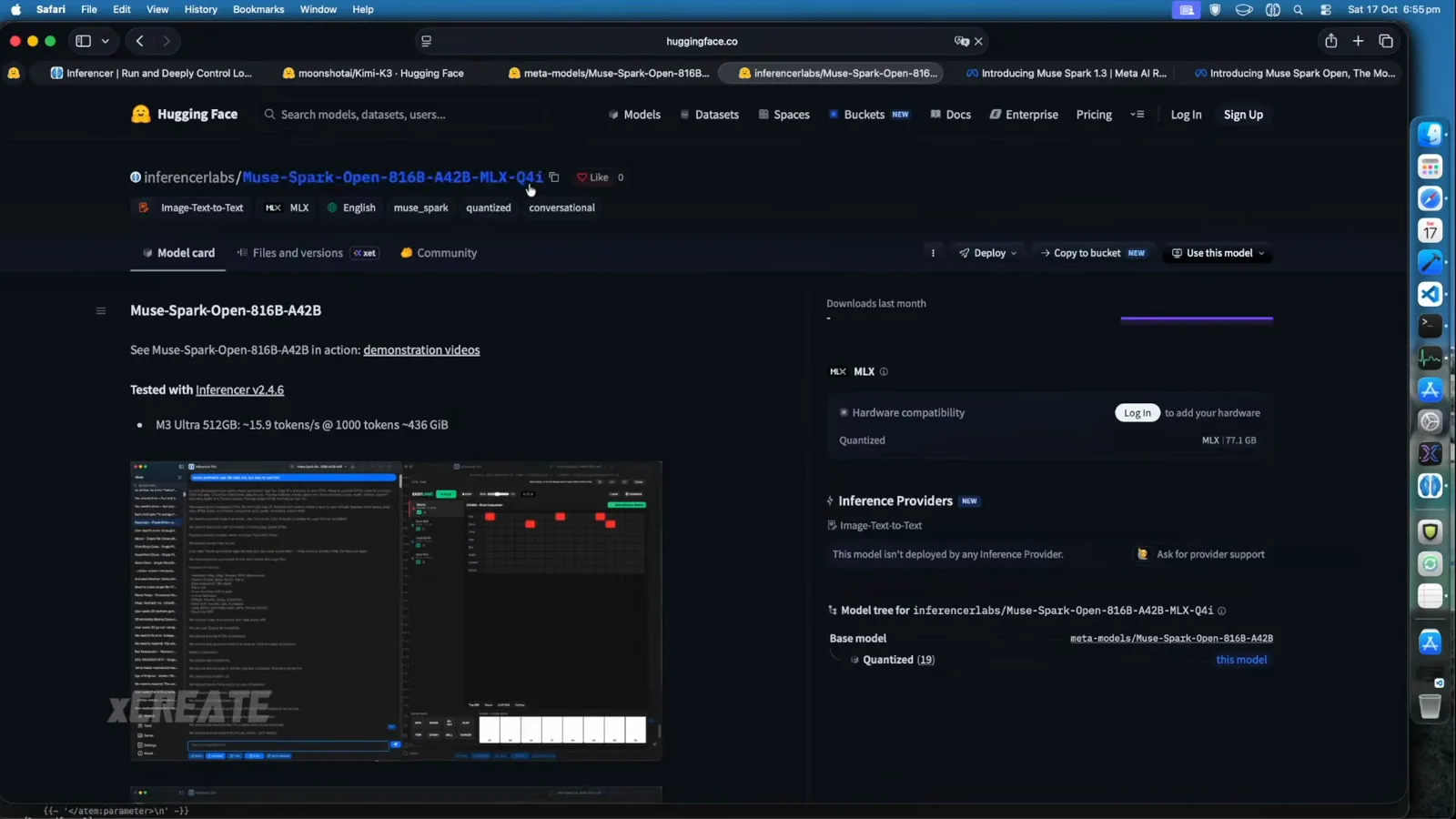Open the model screenshot thumbnail

396,611
